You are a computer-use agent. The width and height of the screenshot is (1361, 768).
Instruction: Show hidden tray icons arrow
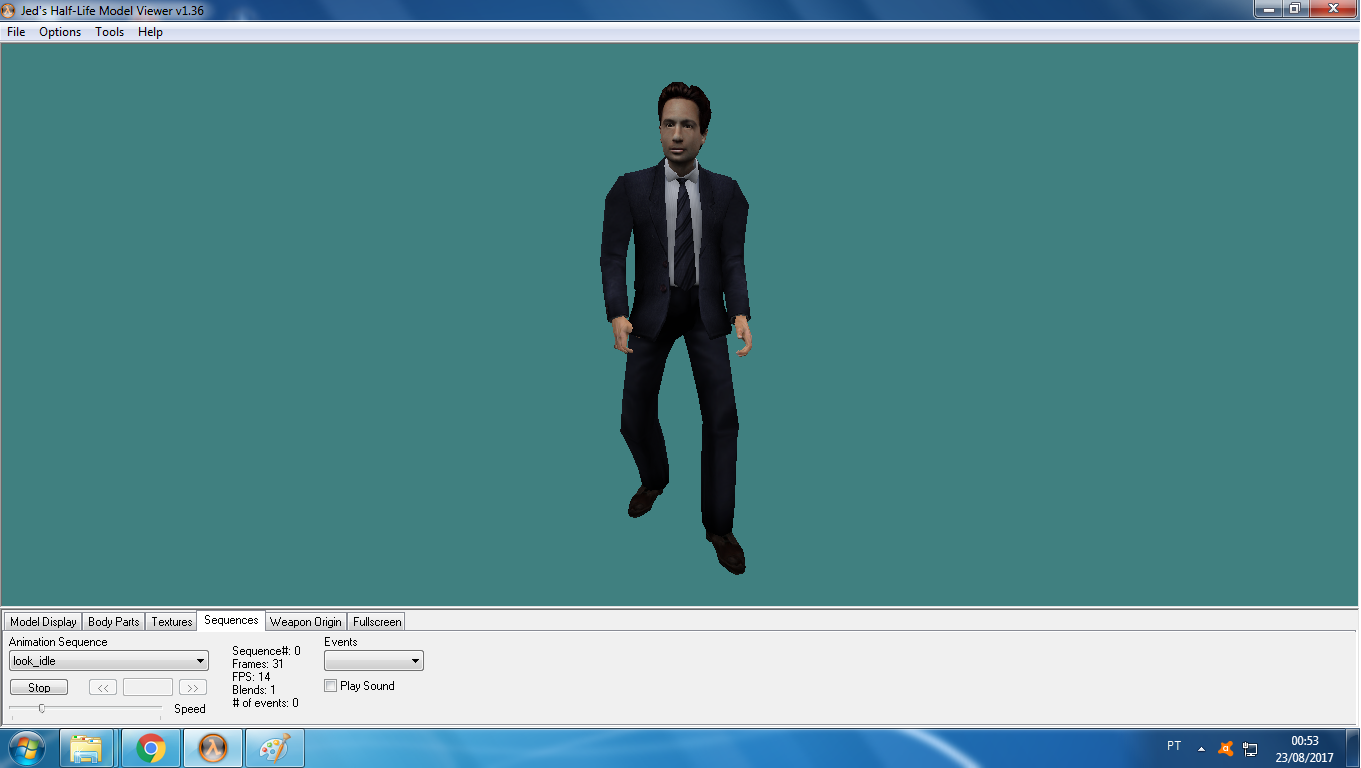coord(1201,748)
